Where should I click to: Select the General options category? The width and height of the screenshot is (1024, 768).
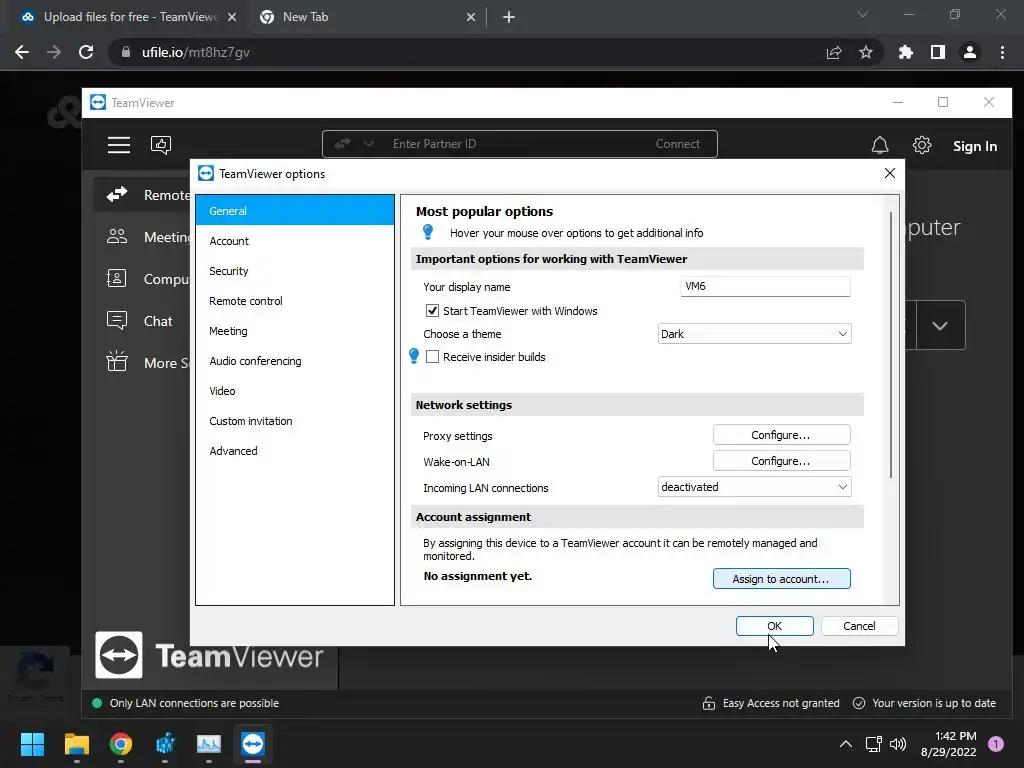coord(295,210)
